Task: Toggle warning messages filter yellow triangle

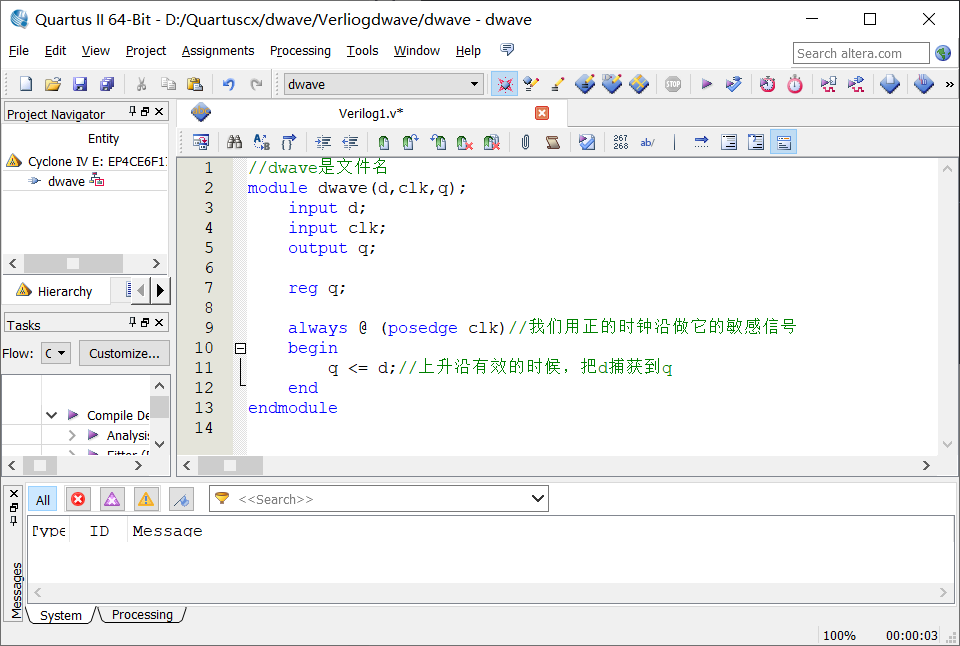Action: 146,500
